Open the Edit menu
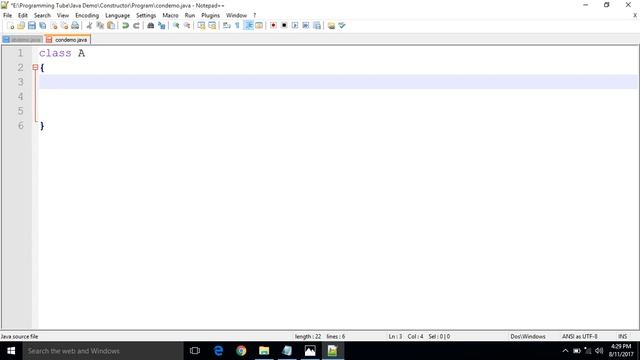This screenshot has height=360, width=640. coord(22,16)
